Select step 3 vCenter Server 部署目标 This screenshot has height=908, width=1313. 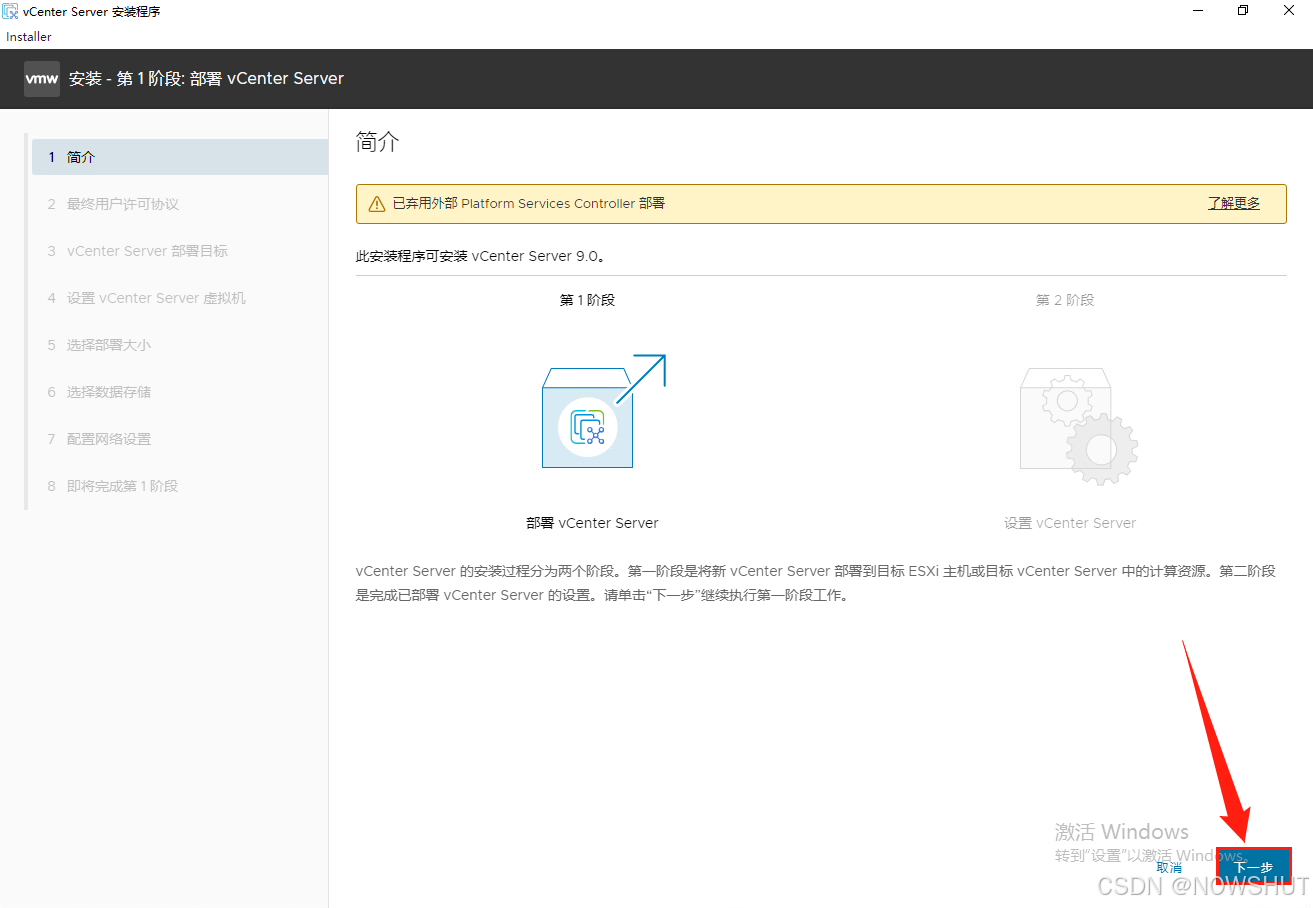(180, 251)
